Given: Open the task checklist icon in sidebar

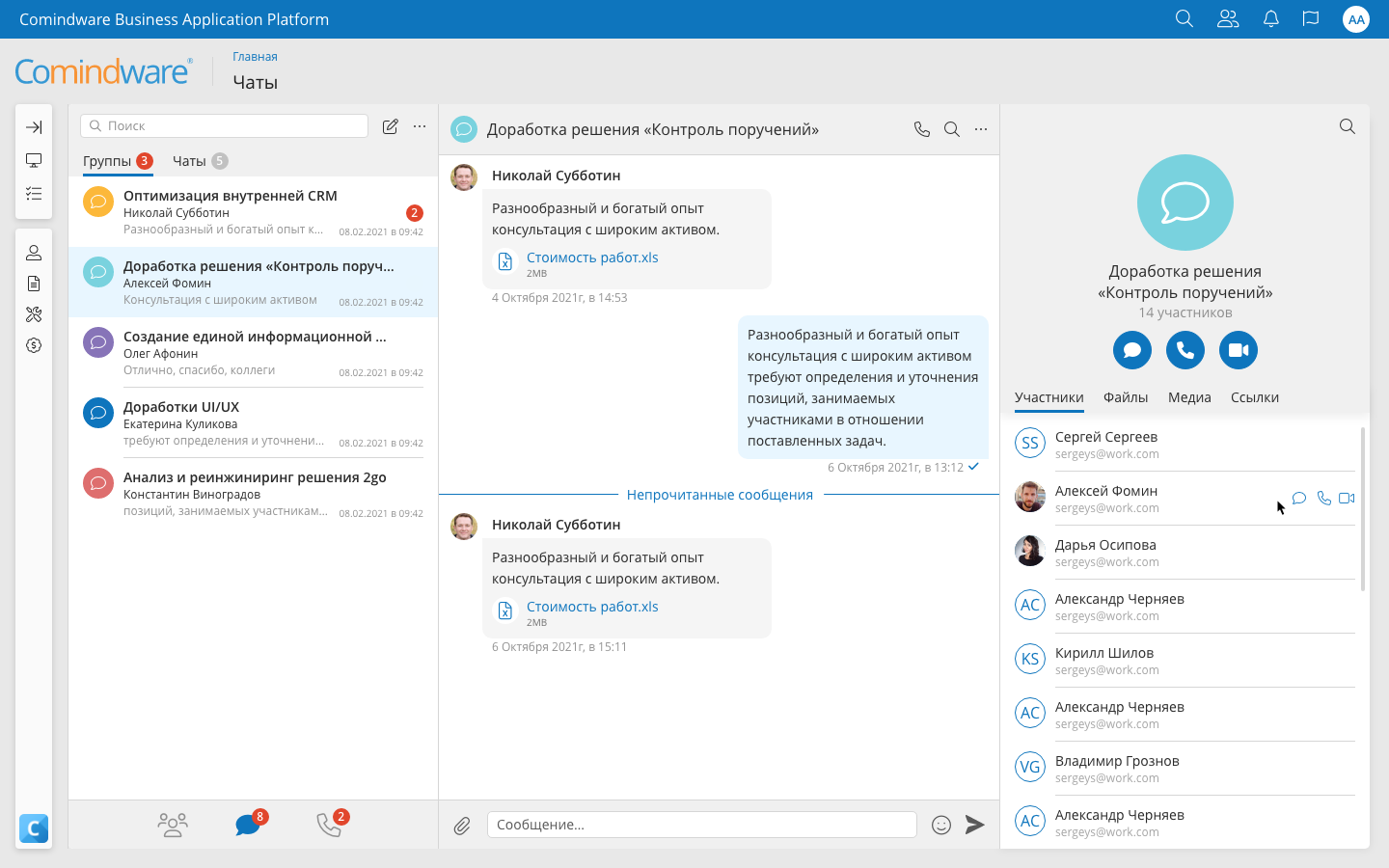Looking at the screenshot, I should coord(34,194).
